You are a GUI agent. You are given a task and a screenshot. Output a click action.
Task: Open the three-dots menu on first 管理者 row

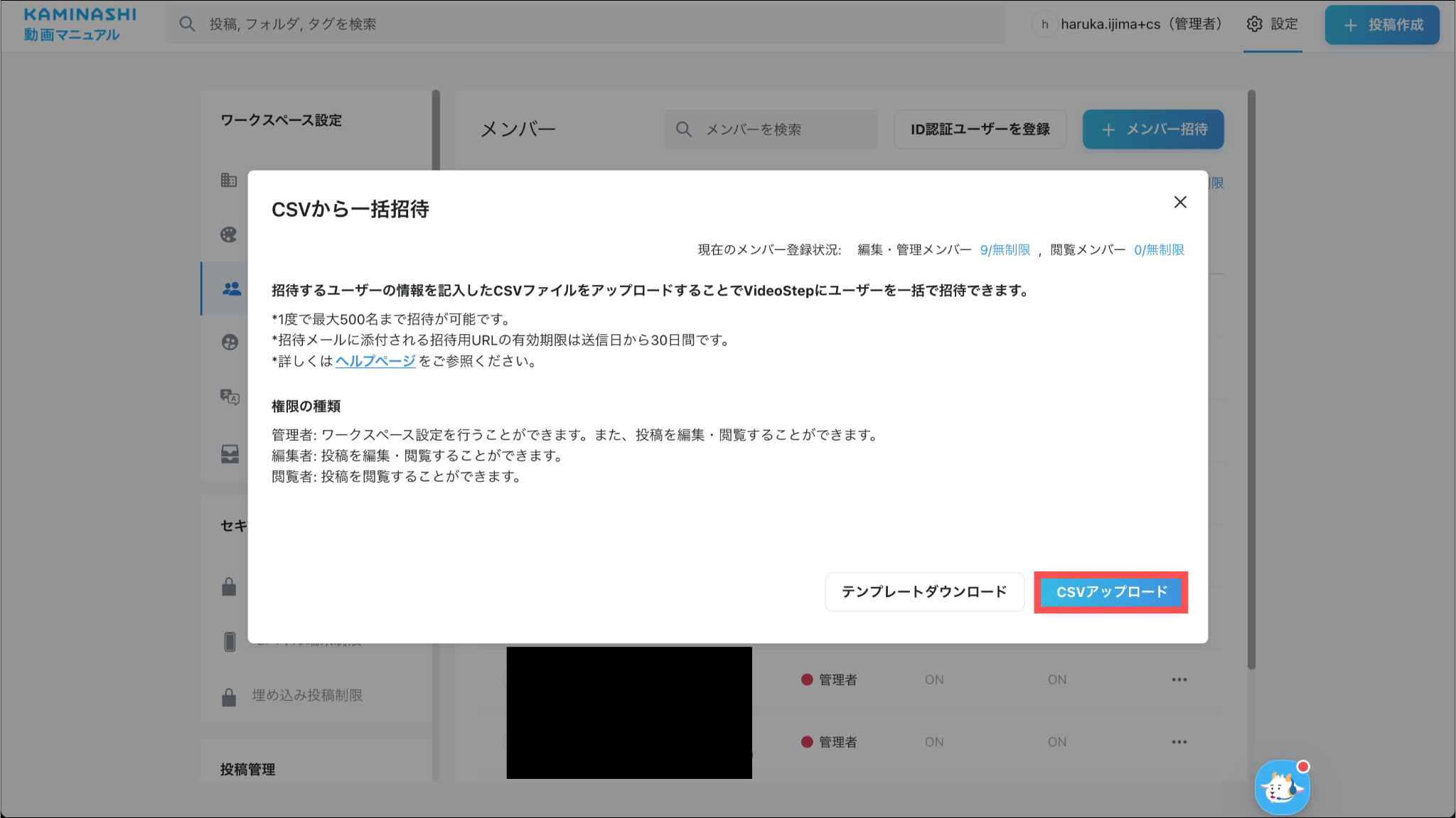tap(1179, 679)
